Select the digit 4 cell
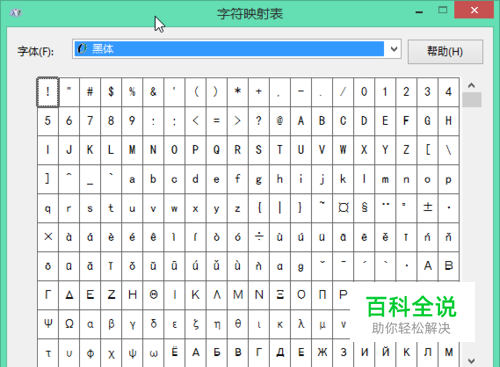Viewport: 500px width, 367px height. 449,92
